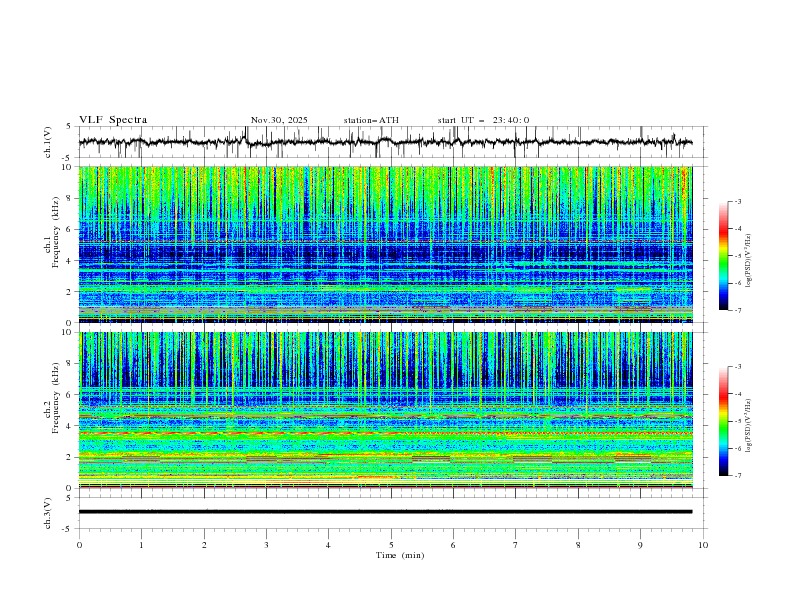The height and width of the screenshot is (612, 792).
Task: Click the time axis tick label '9'
Action: (x=640, y=545)
